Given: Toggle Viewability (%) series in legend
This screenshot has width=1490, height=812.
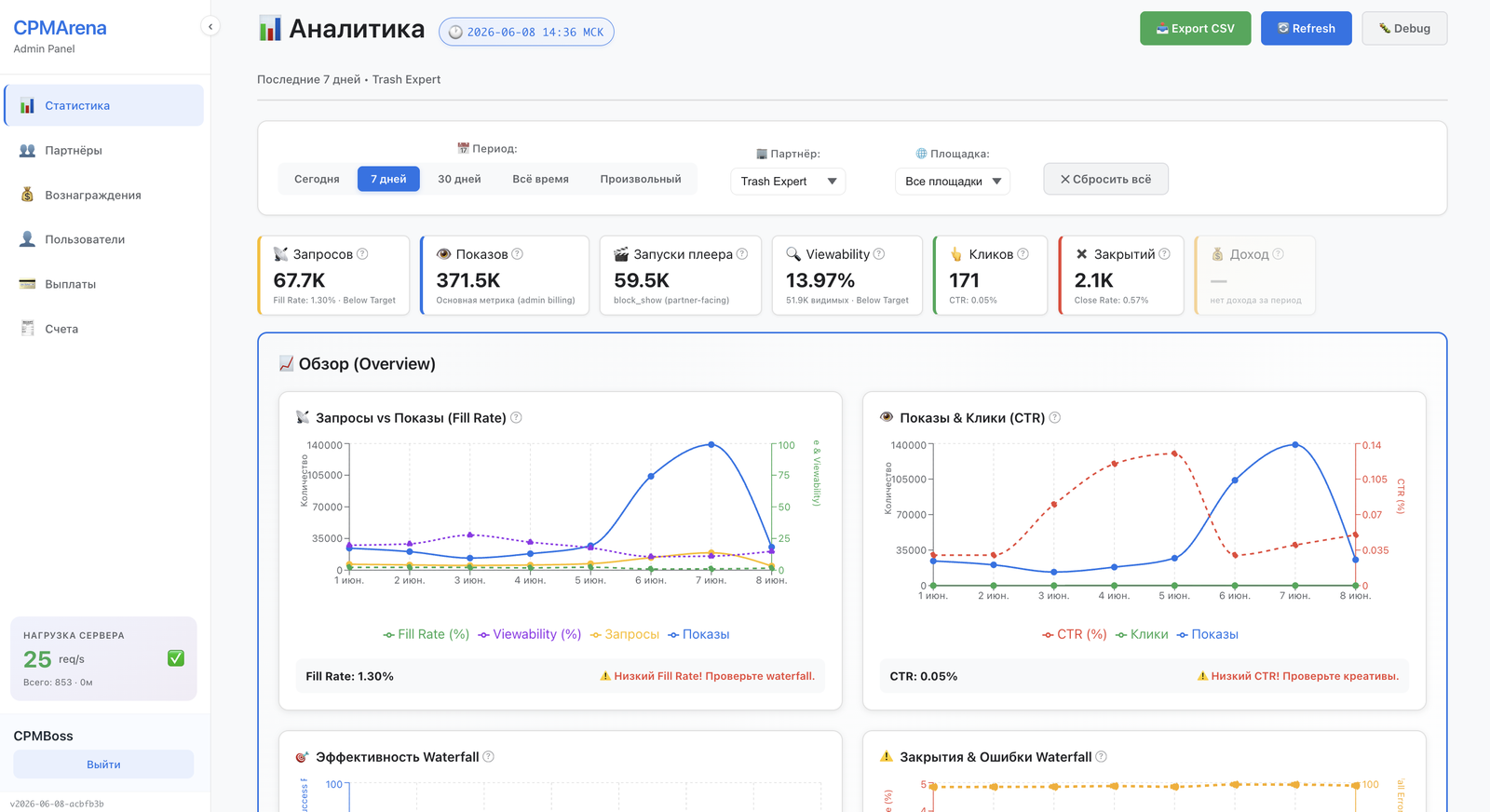Looking at the screenshot, I should pos(530,634).
